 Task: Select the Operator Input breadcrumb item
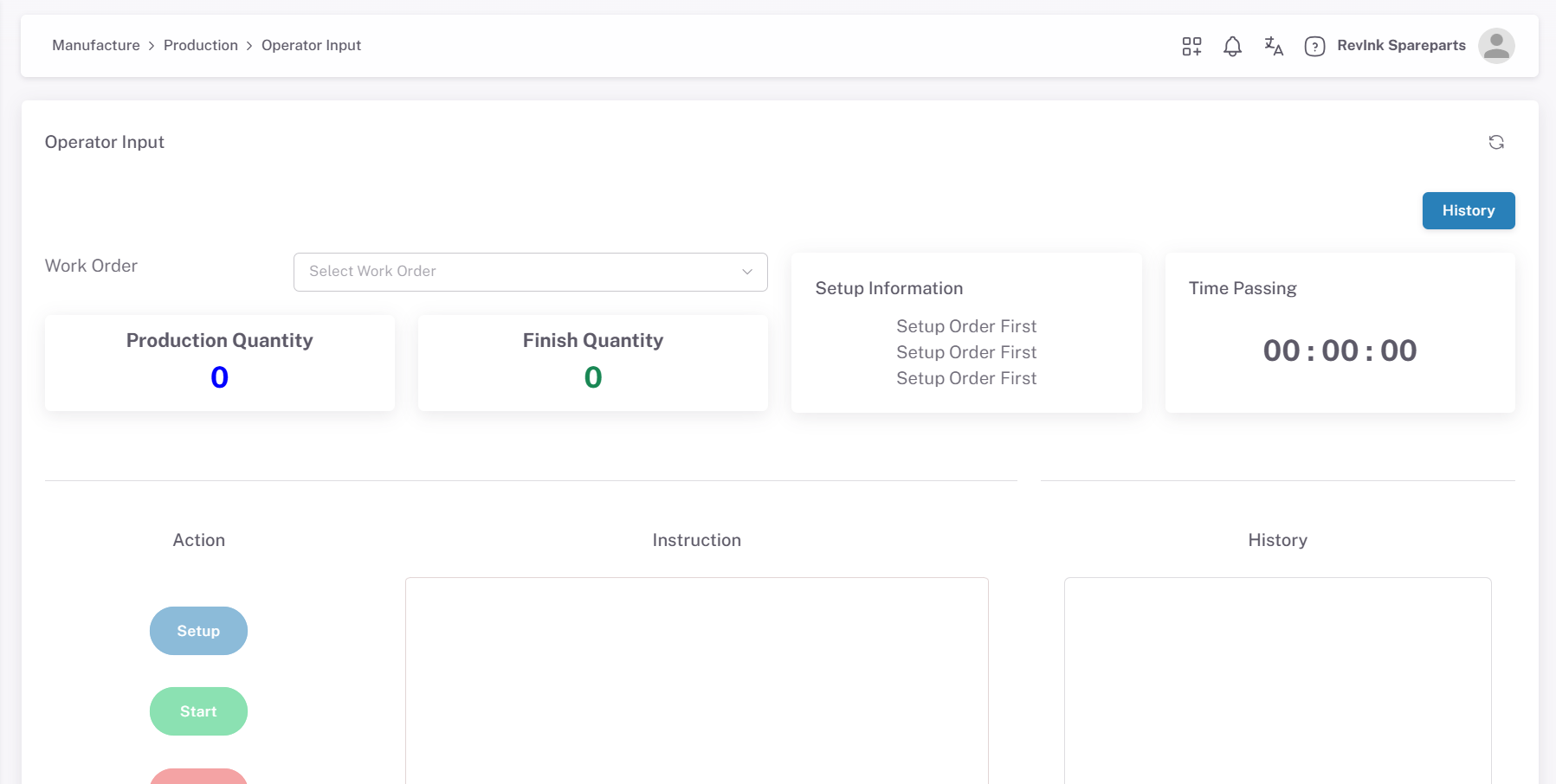tap(311, 46)
